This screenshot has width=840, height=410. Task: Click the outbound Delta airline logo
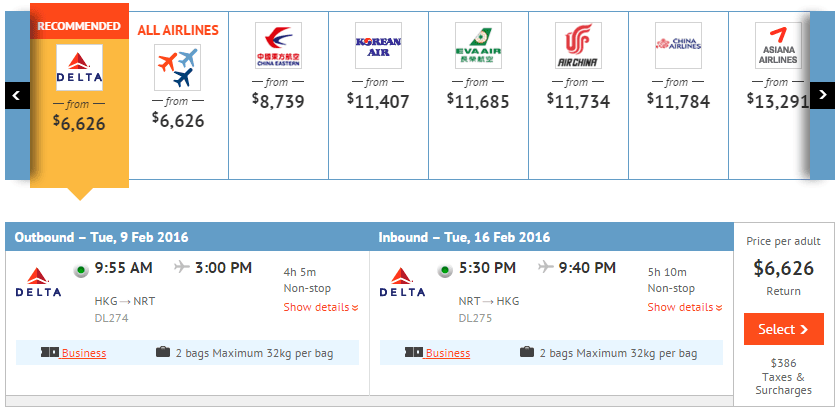click(x=38, y=282)
